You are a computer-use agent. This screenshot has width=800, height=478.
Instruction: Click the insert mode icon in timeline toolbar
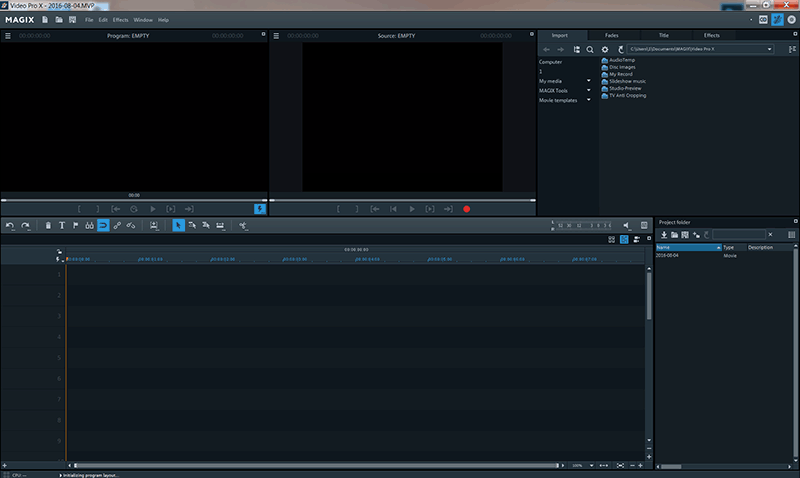154,225
